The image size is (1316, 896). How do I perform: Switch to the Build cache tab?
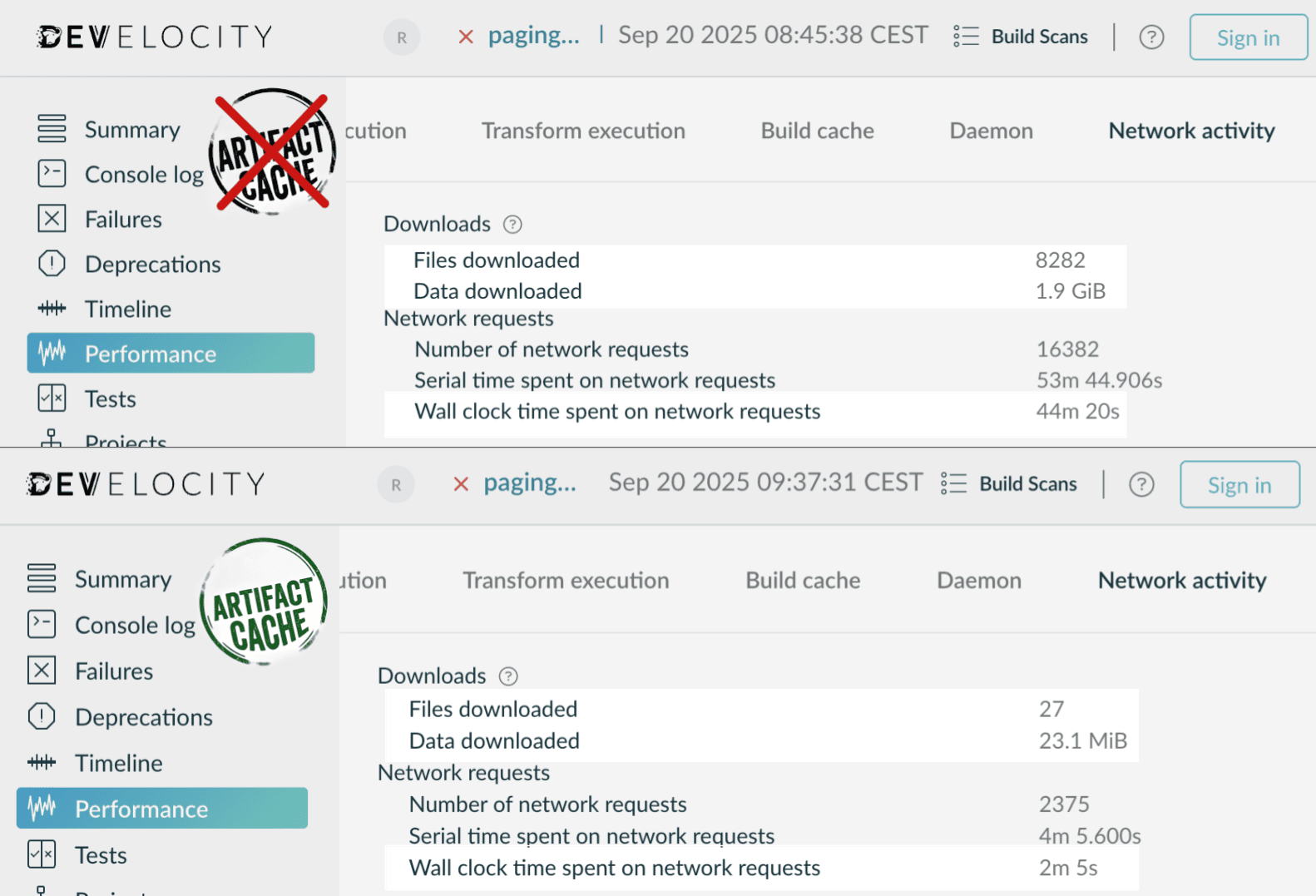[x=816, y=131]
